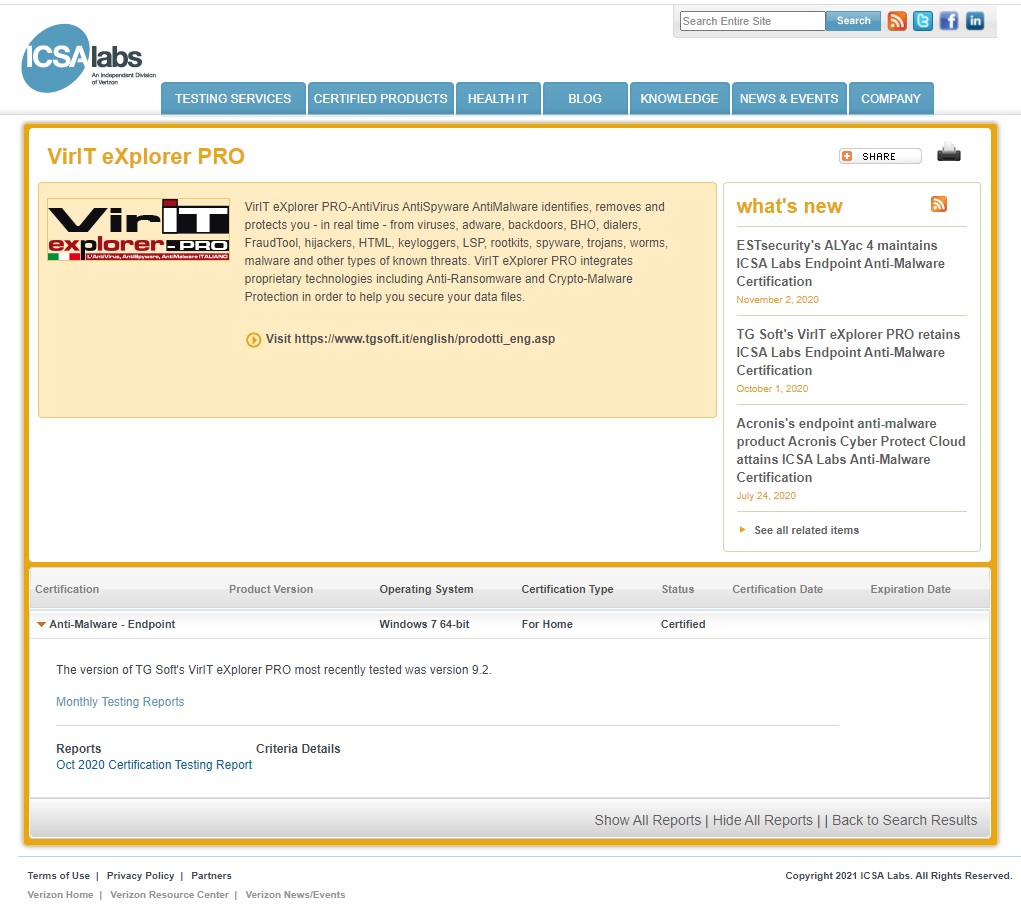Open the CERTIFIED PRODUCTS menu
1021x915 pixels.
point(380,98)
